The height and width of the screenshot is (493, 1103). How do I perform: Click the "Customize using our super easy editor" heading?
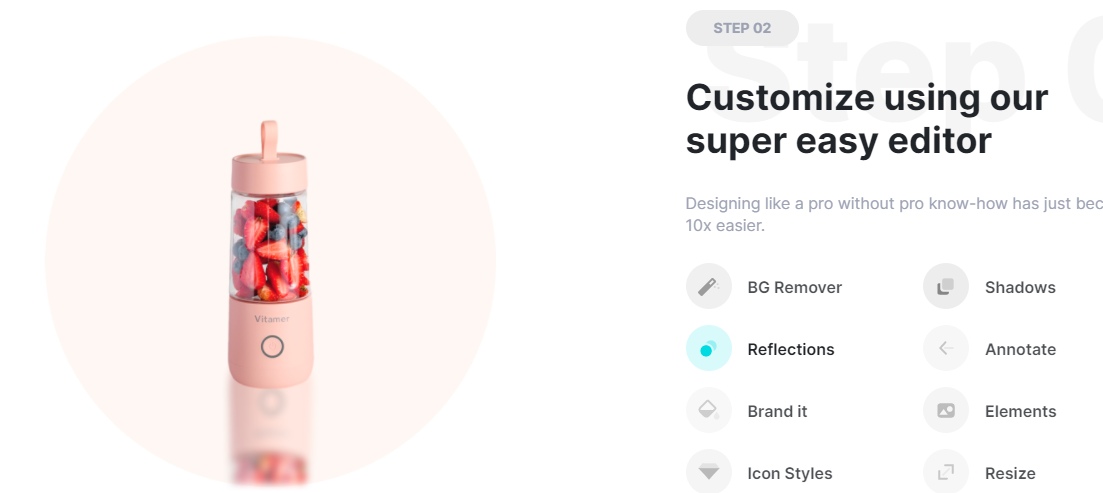coord(866,119)
